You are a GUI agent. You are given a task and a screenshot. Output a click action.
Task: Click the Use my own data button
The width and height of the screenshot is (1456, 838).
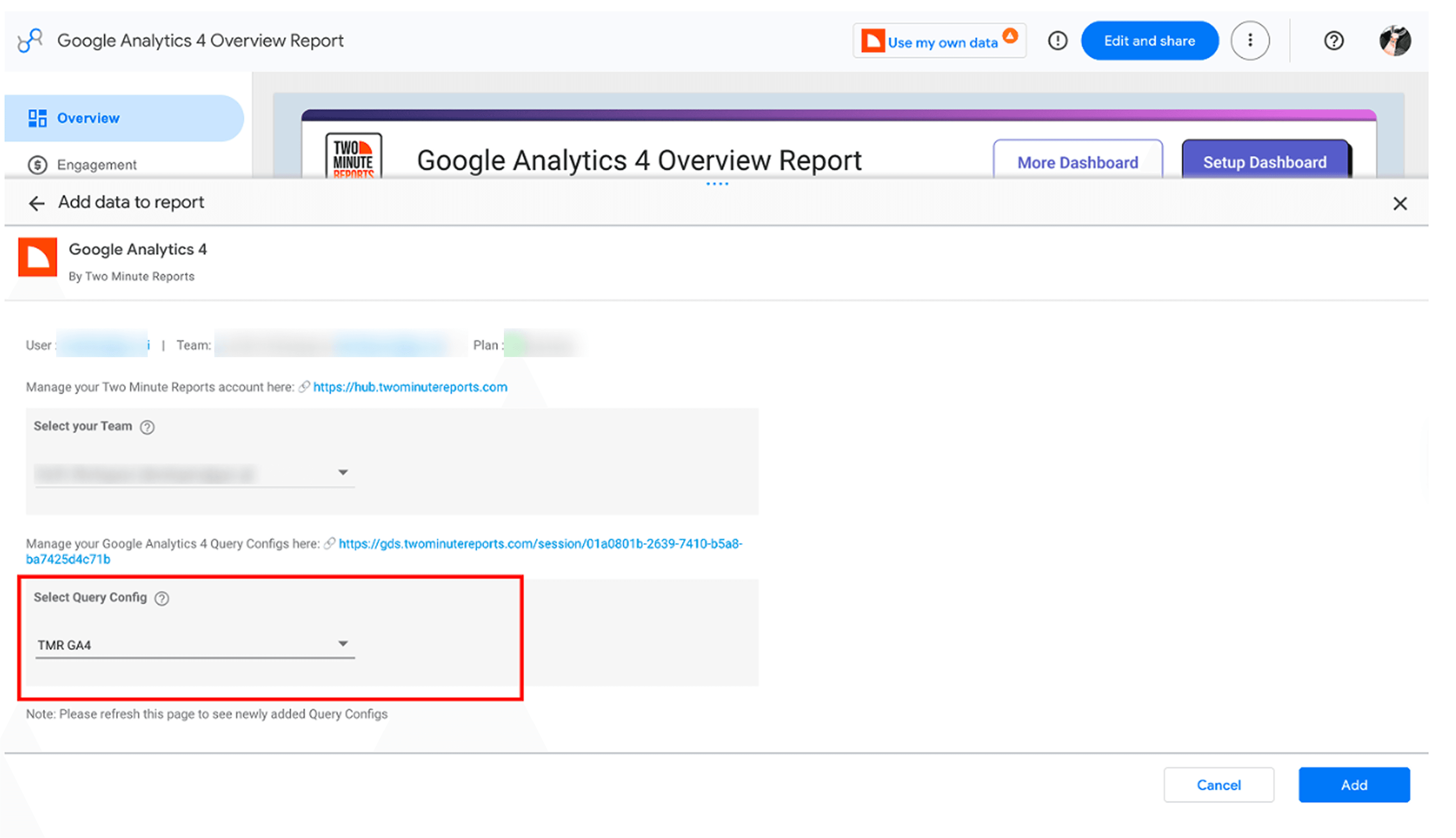(x=939, y=41)
